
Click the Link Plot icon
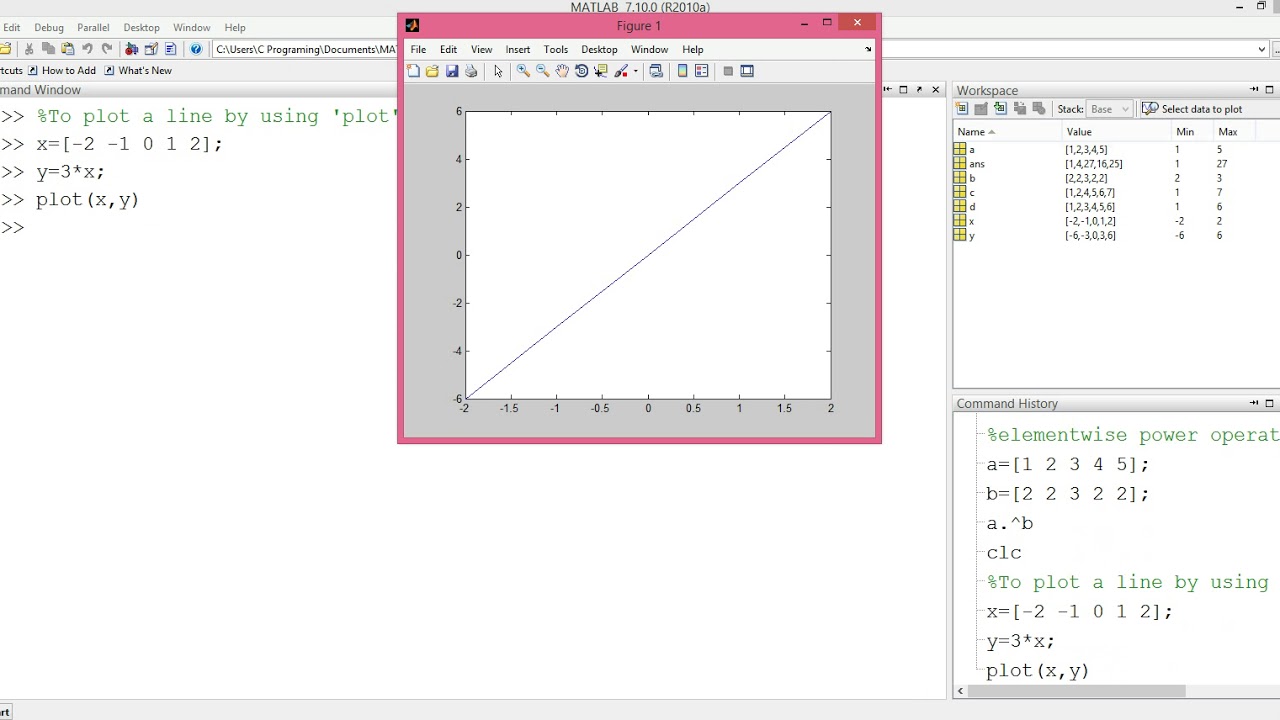pyautogui.click(x=656, y=71)
